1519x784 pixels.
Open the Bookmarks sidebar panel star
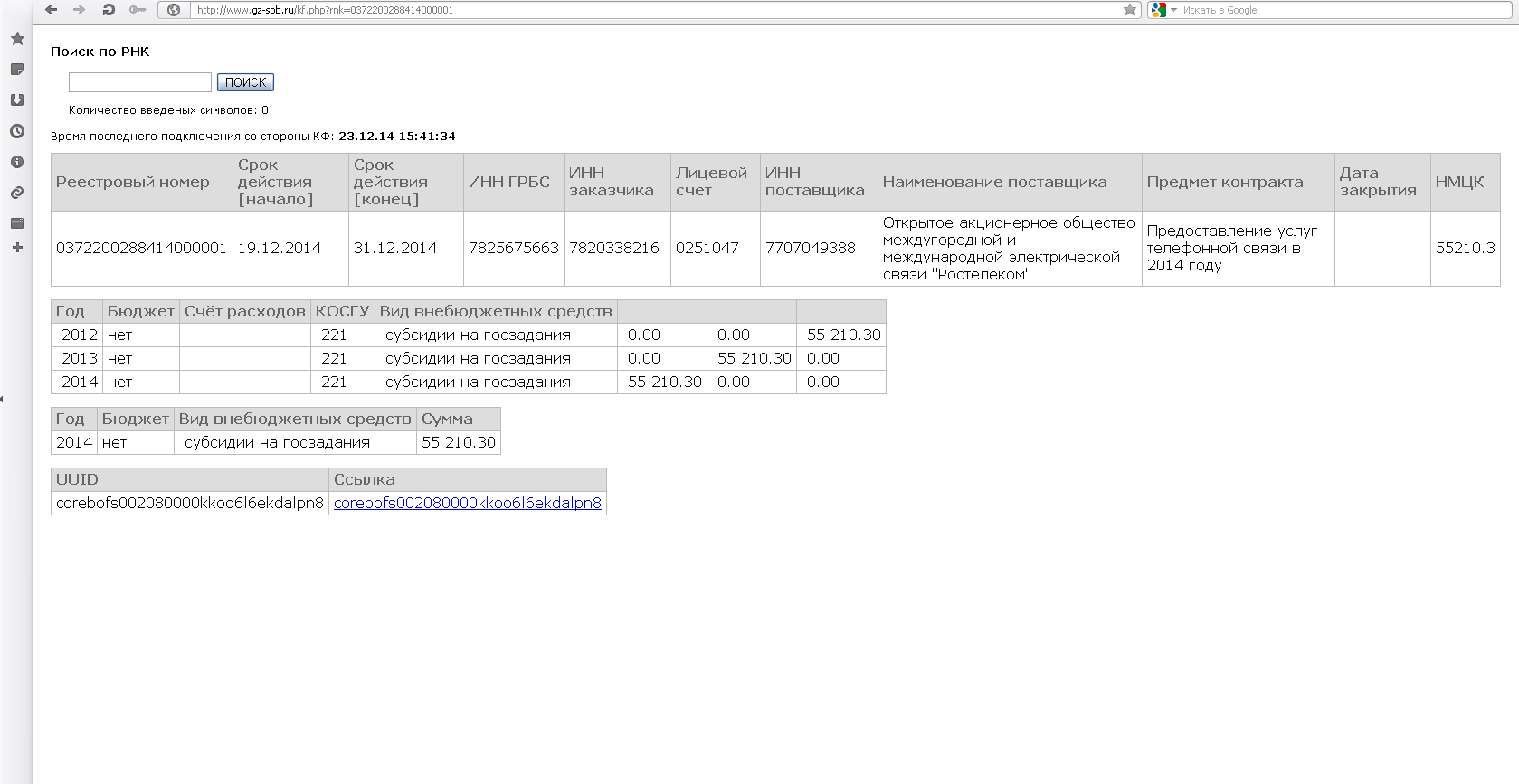[x=17, y=39]
